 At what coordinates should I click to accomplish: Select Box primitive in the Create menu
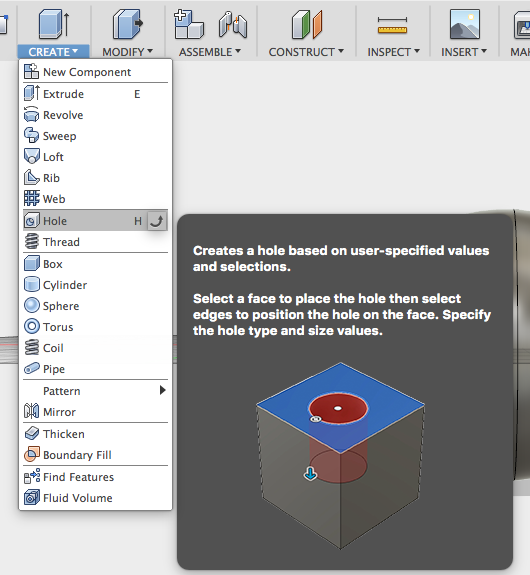point(95,264)
